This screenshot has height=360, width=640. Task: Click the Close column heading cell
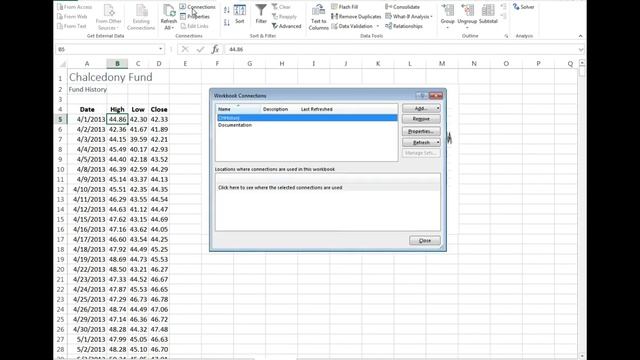pos(159,109)
